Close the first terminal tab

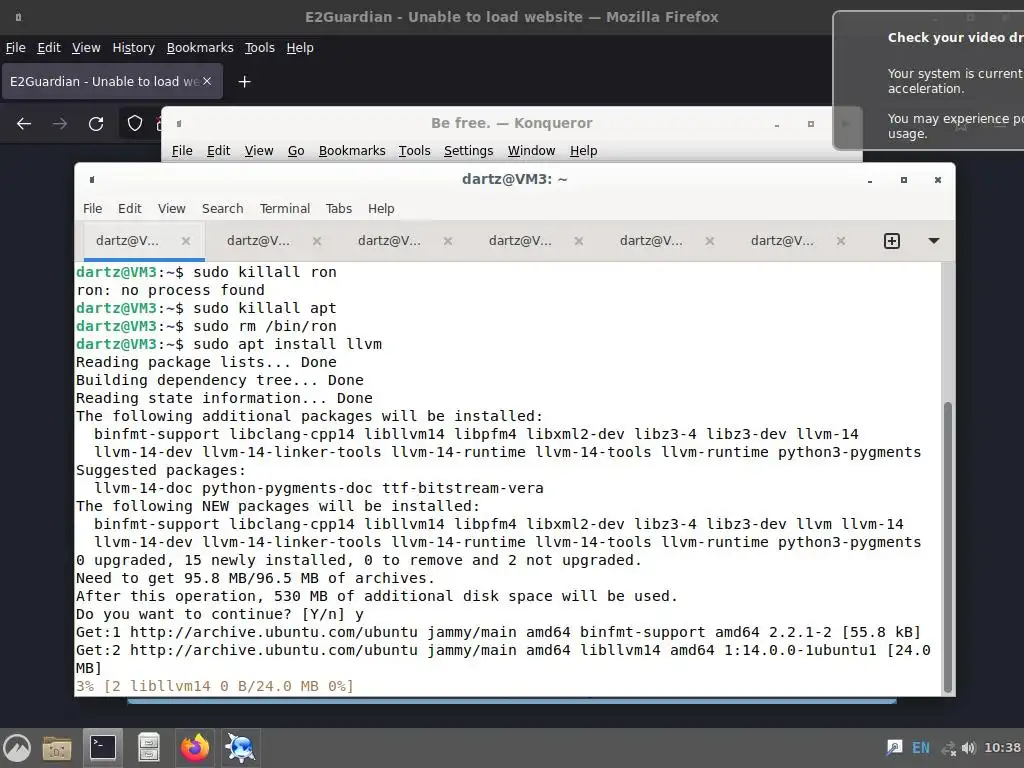(x=186, y=241)
